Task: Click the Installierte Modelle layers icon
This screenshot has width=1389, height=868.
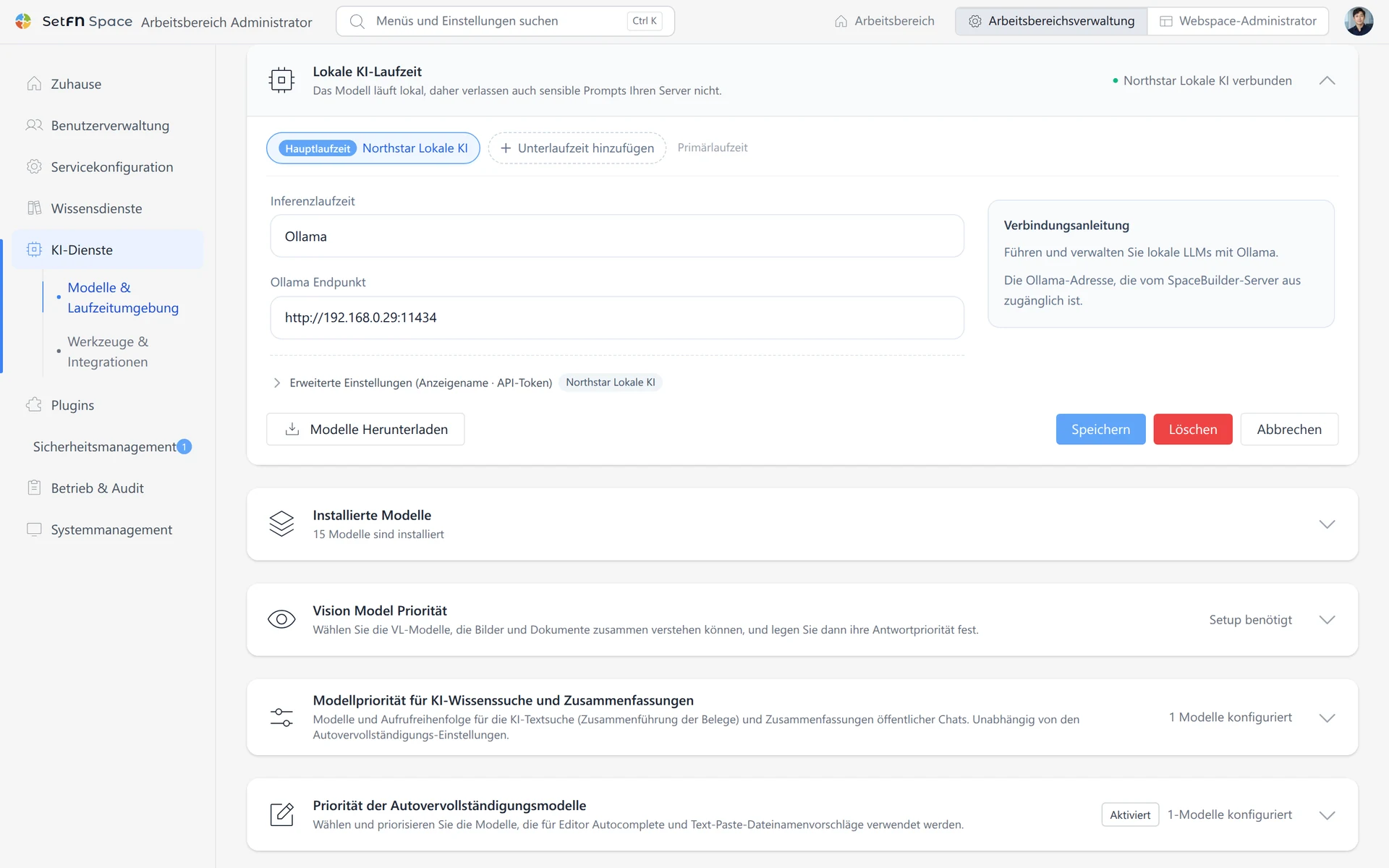Action: pyautogui.click(x=281, y=524)
